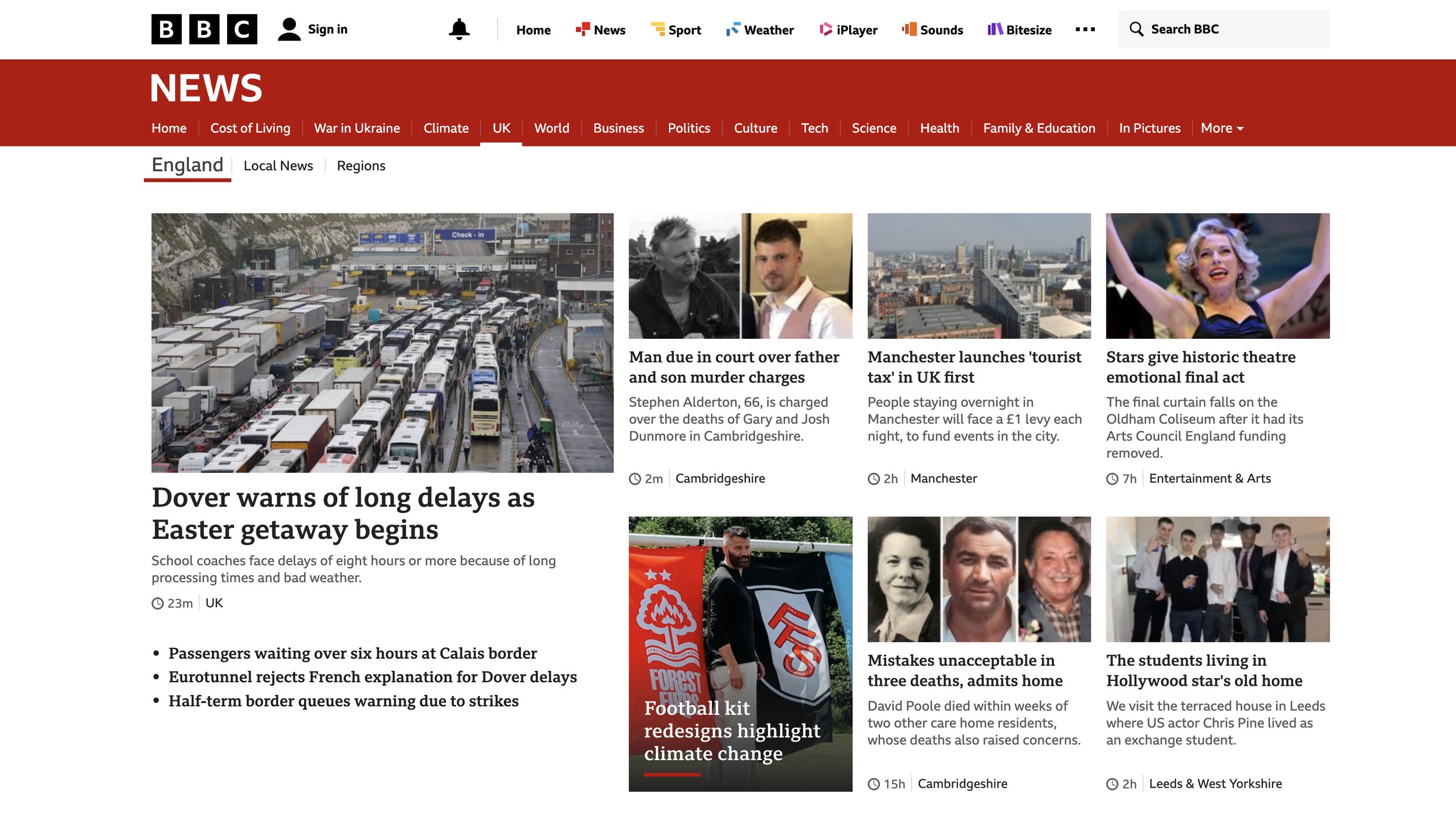
Task: Open In Pictures section
Action: pyautogui.click(x=1150, y=128)
